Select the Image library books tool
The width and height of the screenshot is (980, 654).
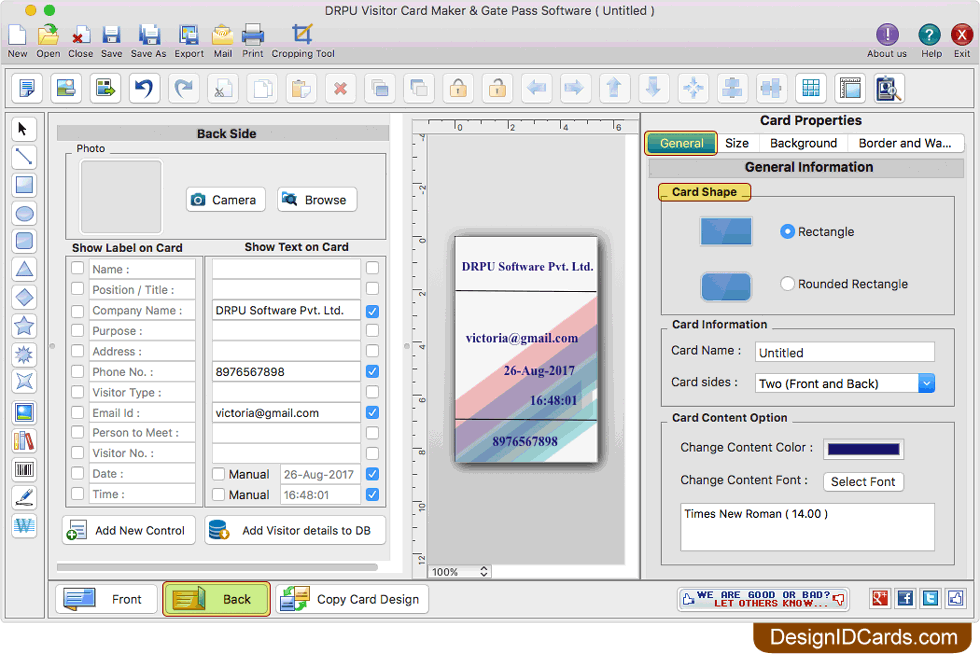pos(24,441)
